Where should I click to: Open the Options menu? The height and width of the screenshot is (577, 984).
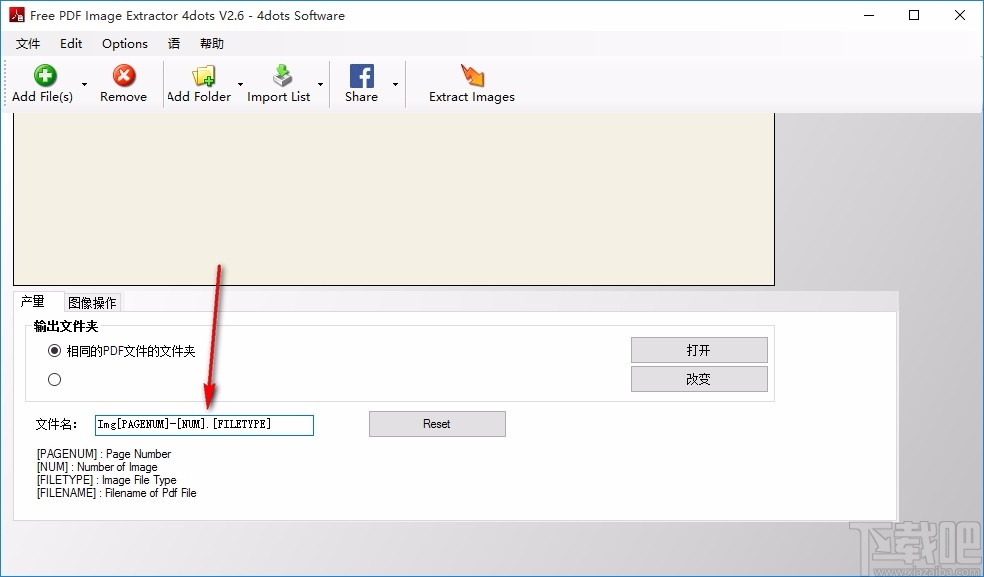124,43
